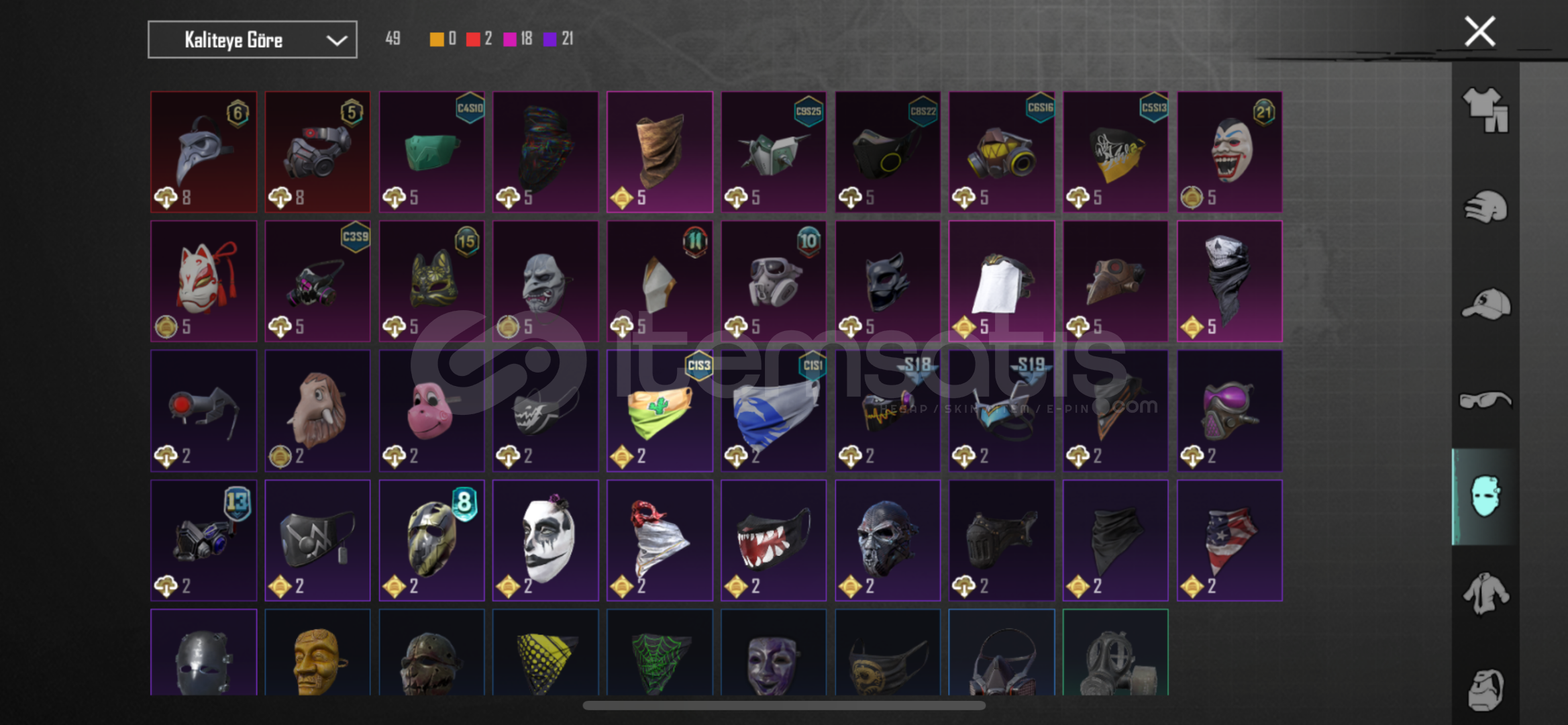Filter by the purple quality swatch
Image resolution: width=1568 pixels, height=725 pixels.
[x=550, y=40]
